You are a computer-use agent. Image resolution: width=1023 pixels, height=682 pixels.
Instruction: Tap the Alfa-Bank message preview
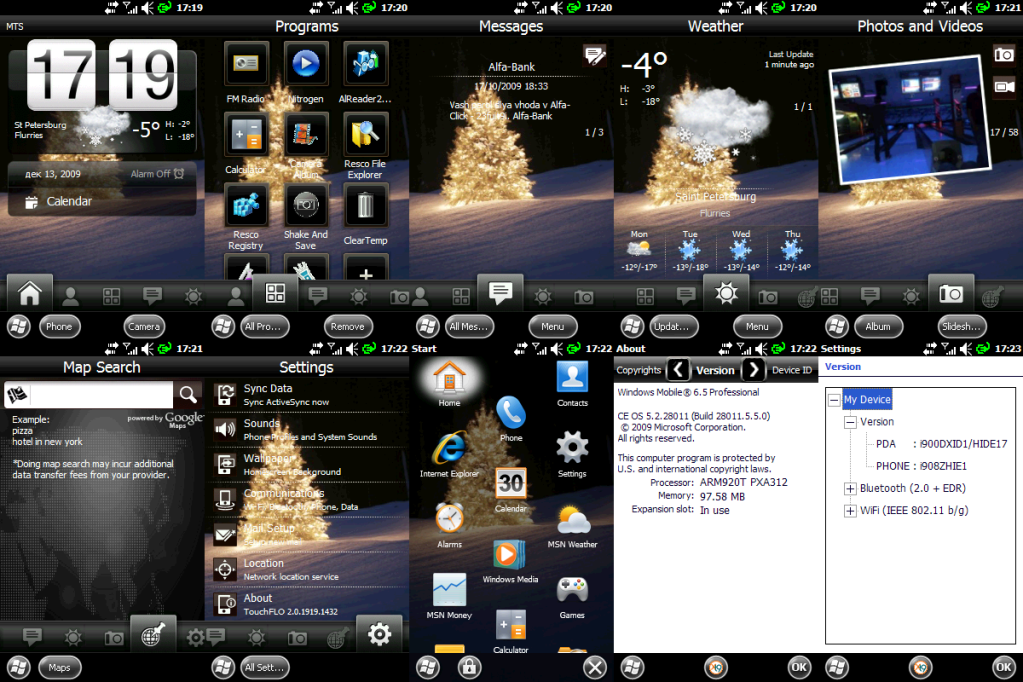(511, 91)
